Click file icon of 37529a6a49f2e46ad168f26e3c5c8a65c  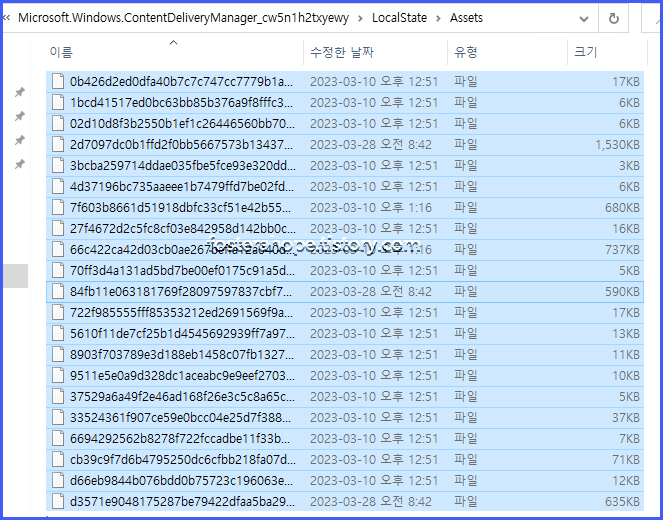pos(58,397)
